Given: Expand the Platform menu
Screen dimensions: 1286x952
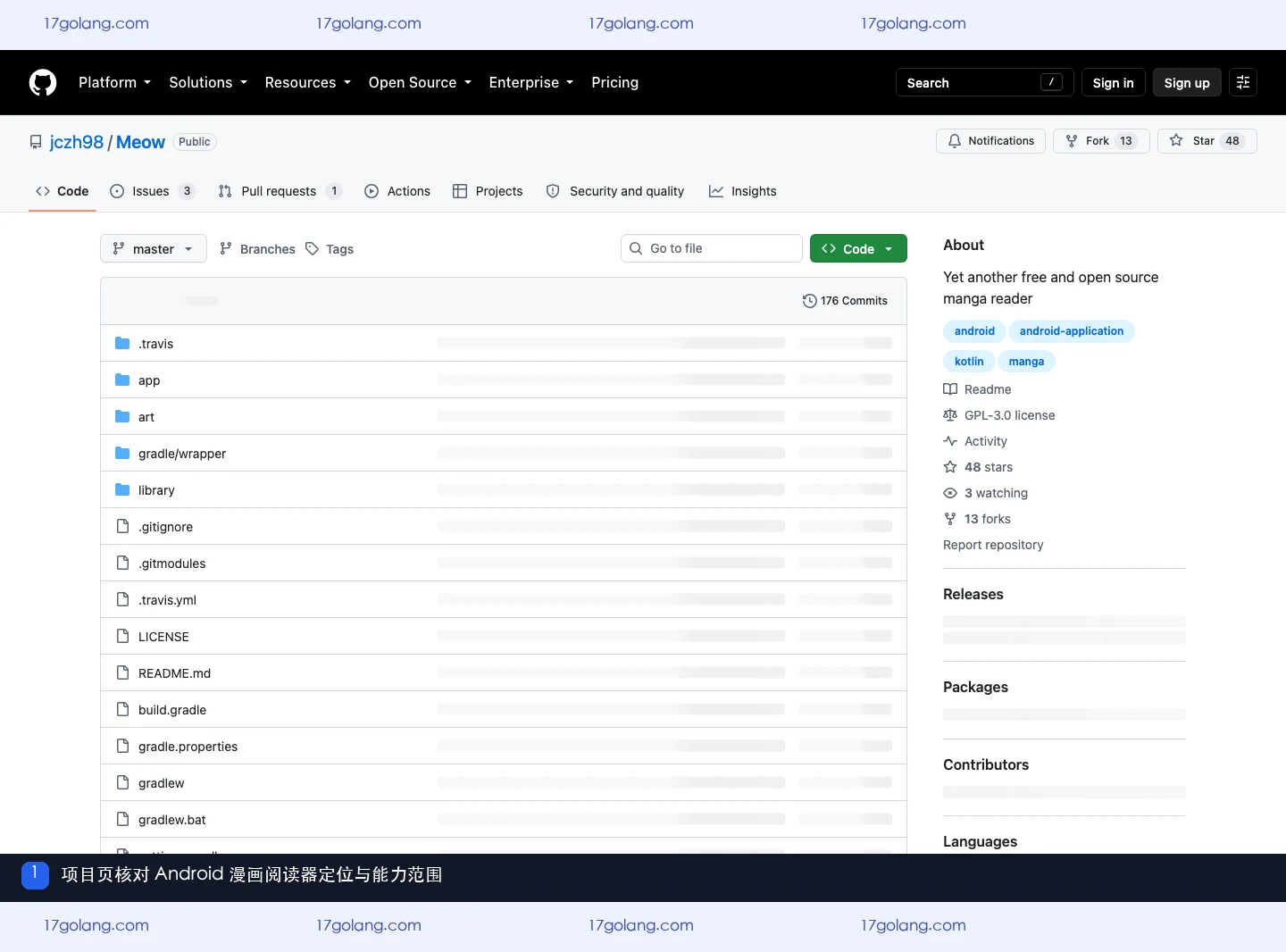Looking at the screenshot, I should [x=114, y=82].
